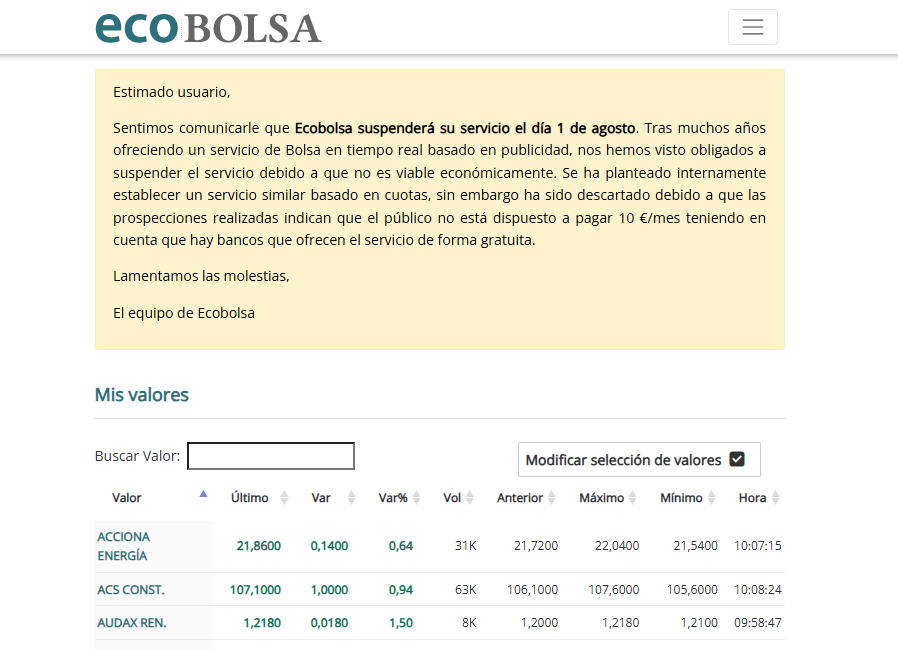Select ACS CONST. change 1,0000
This screenshot has height=650, width=898.
(x=329, y=590)
